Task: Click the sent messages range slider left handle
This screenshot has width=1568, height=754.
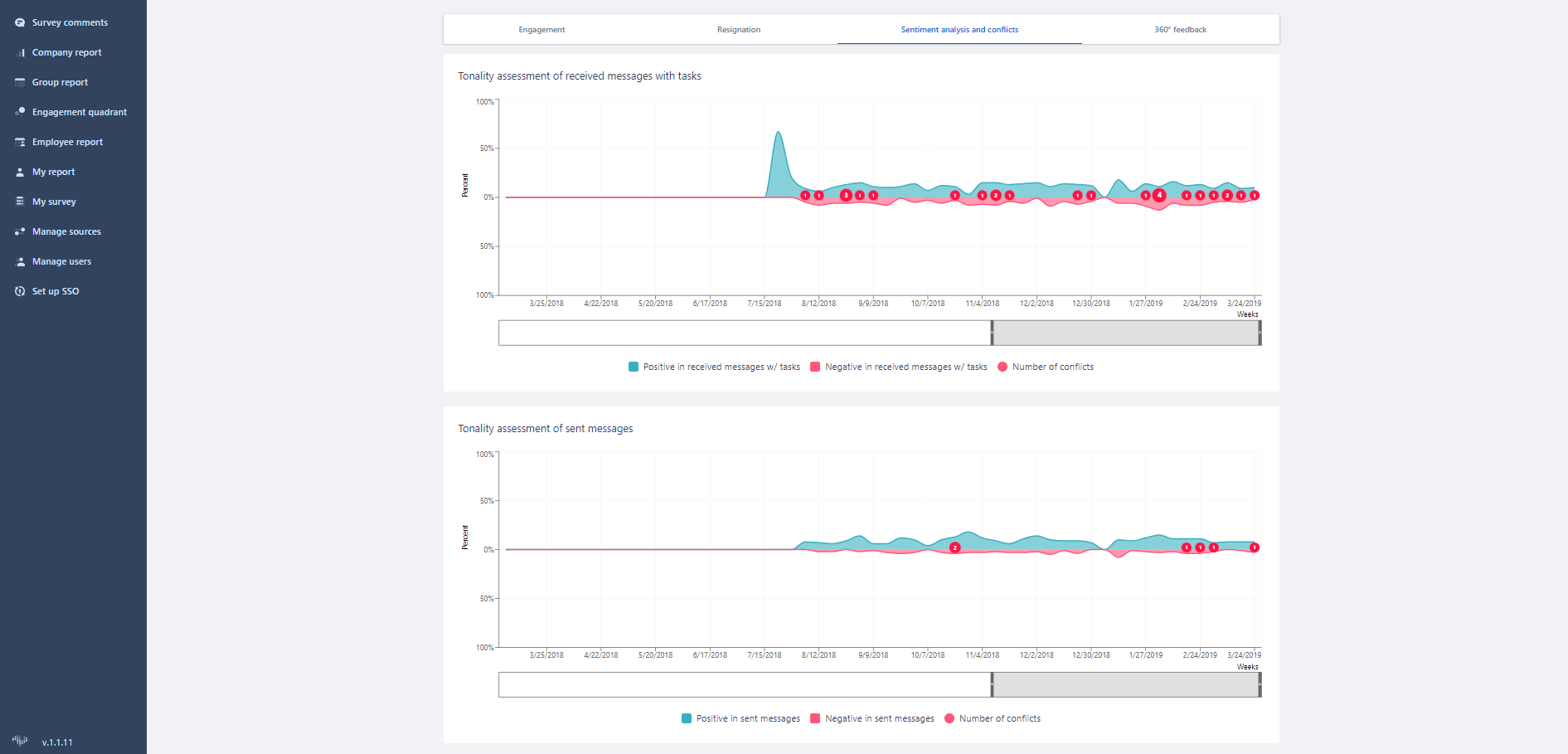Action: (992, 685)
